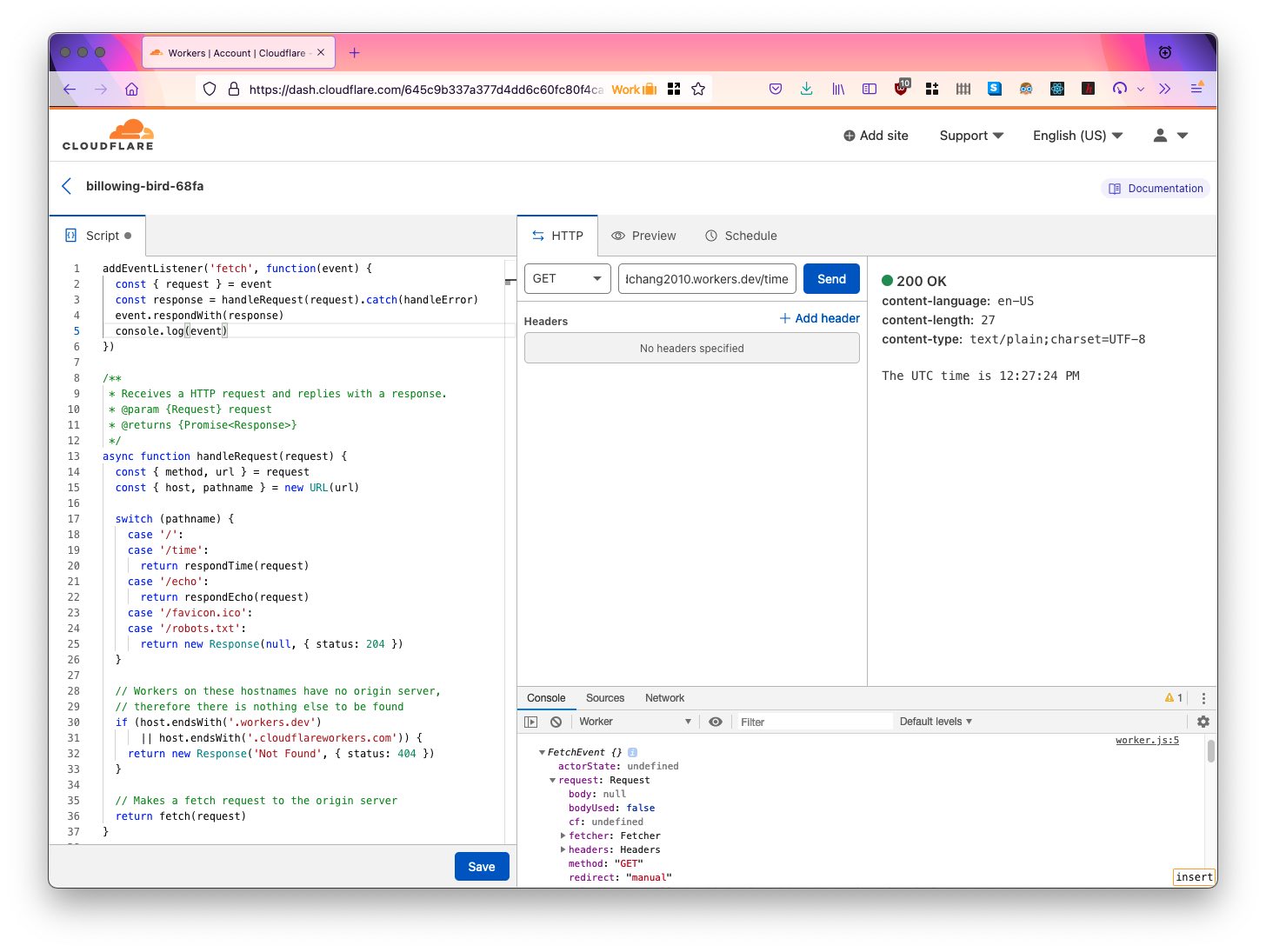Click the FetchEvent info badge icon
The width and height of the screenshot is (1266, 952).
tap(632, 753)
